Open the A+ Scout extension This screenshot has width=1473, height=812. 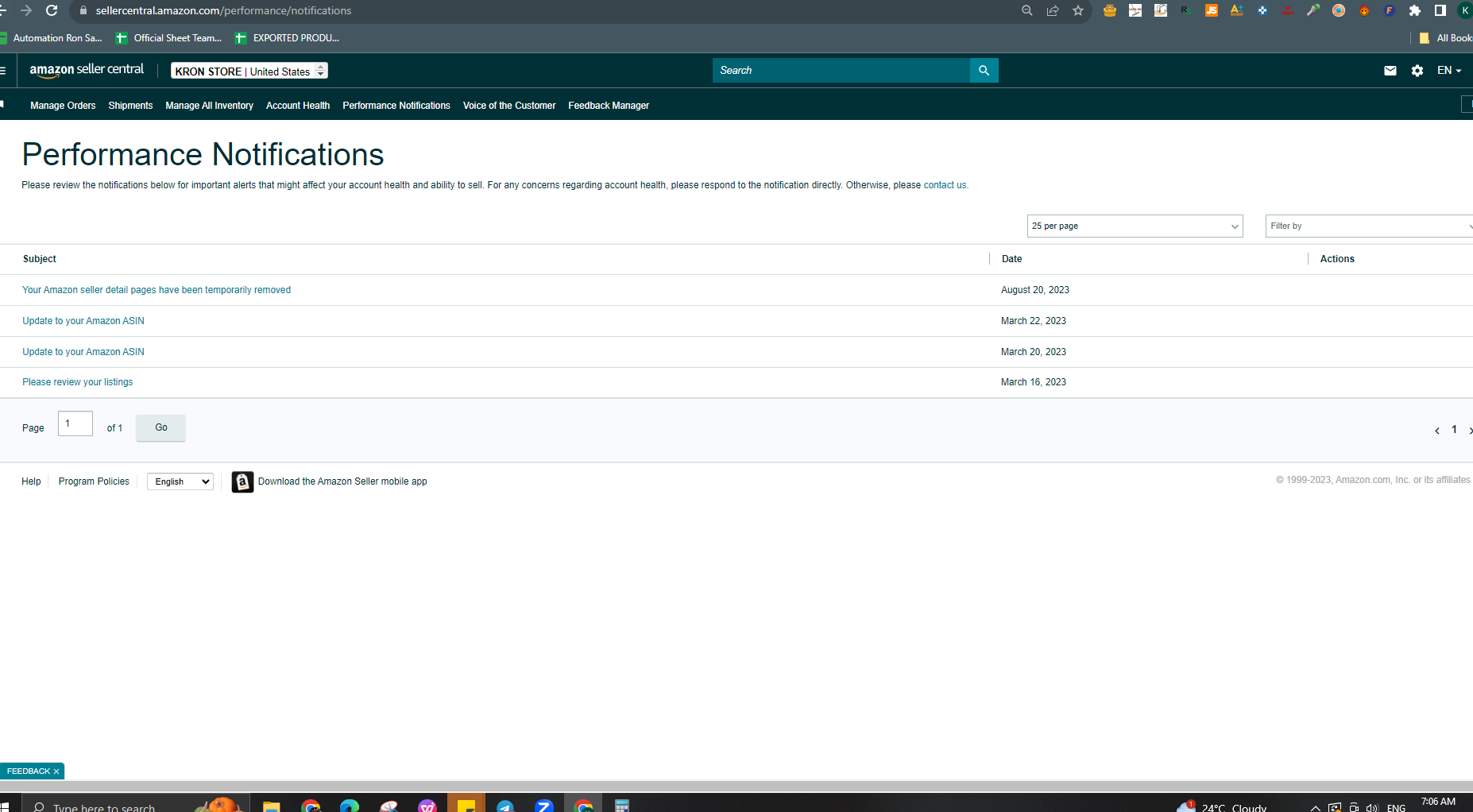1237,10
